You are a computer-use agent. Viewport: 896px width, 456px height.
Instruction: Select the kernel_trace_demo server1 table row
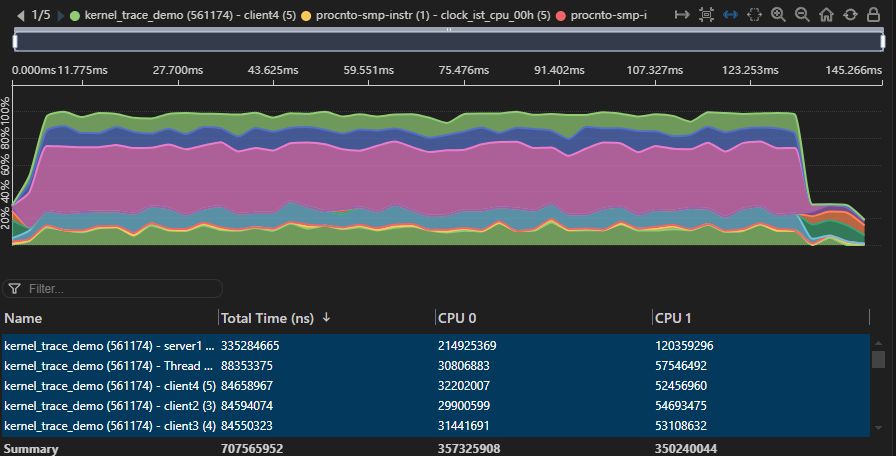click(x=110, y=345)
